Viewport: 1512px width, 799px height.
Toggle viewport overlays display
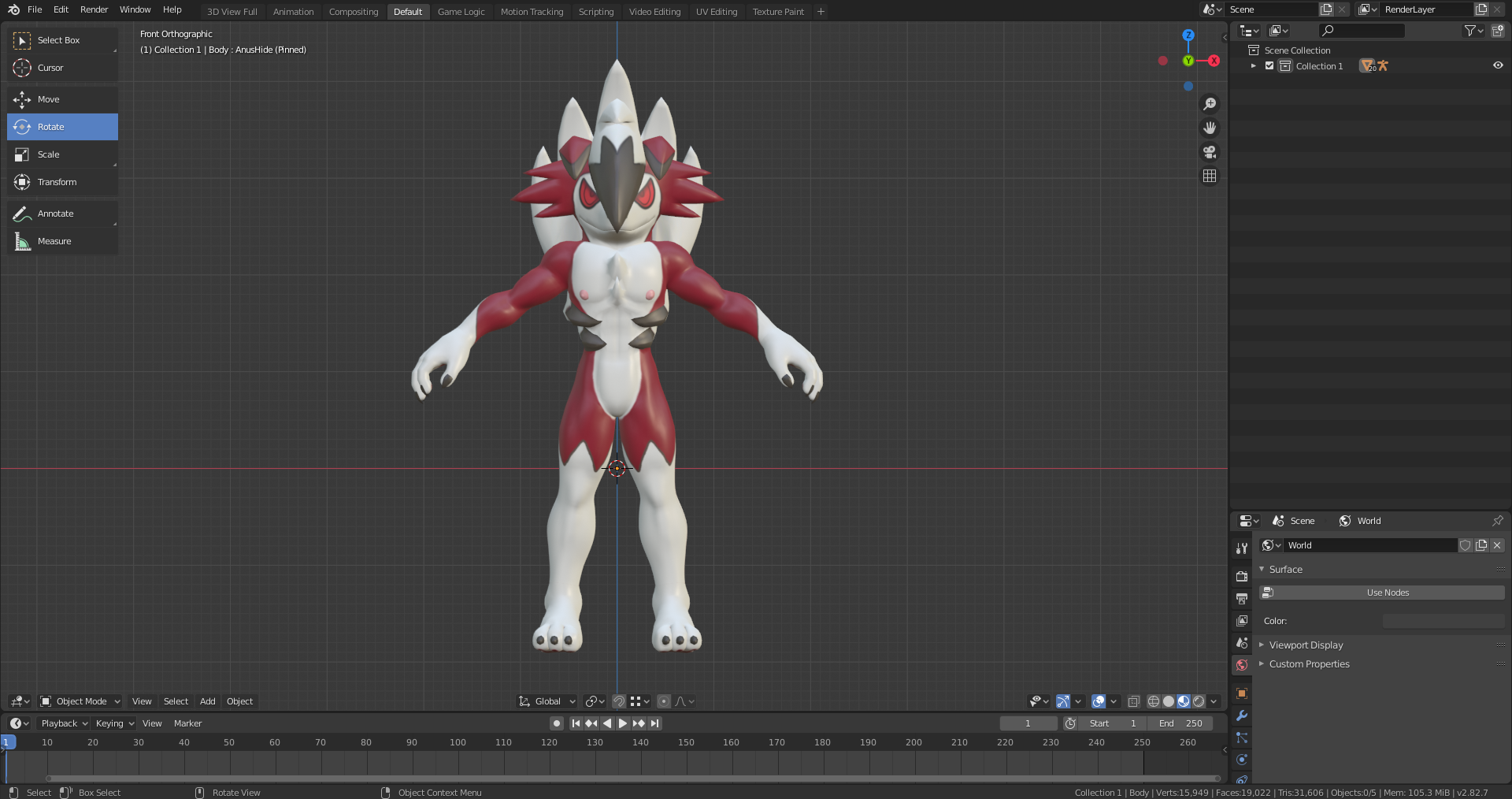(x=1099, y=701)
